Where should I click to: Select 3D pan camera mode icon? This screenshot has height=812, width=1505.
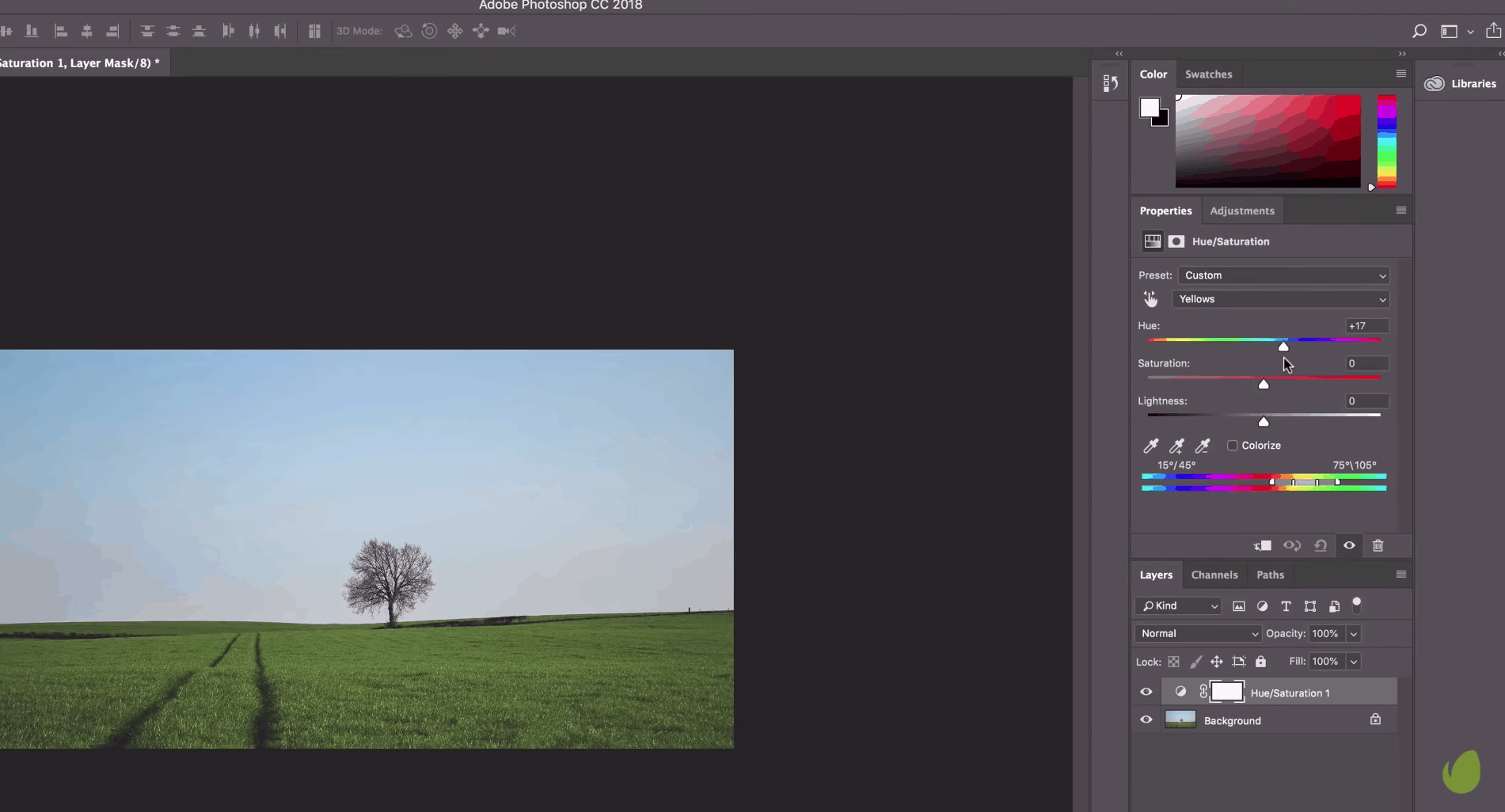(455, 31)
